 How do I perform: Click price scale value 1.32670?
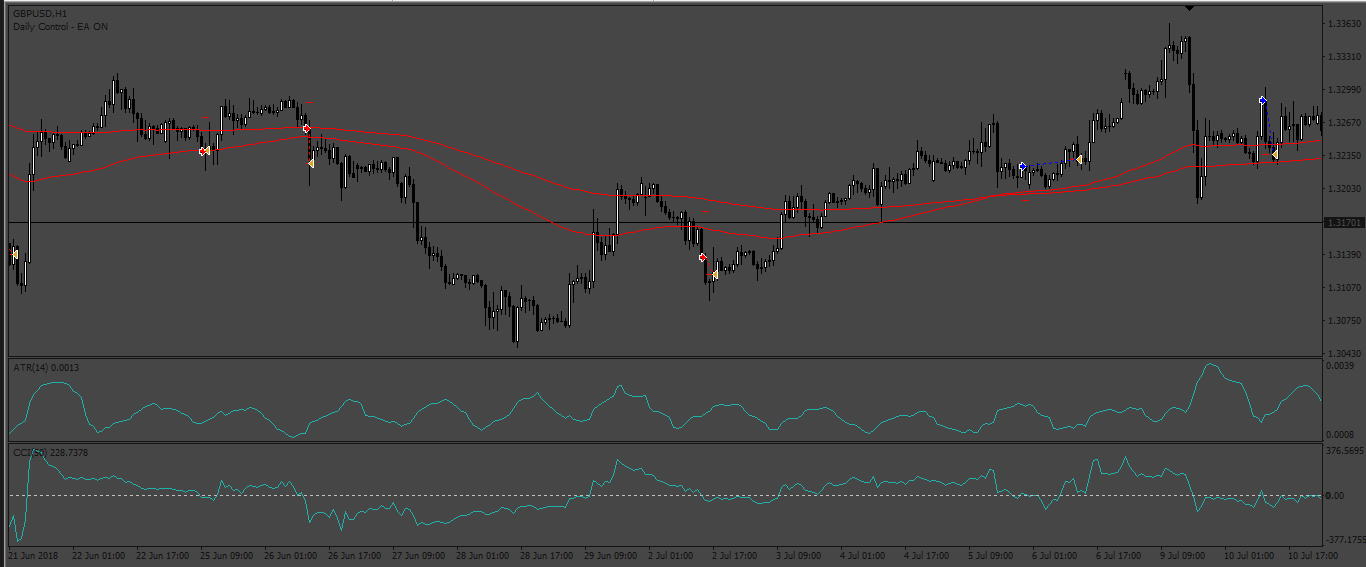(1344, 123)
